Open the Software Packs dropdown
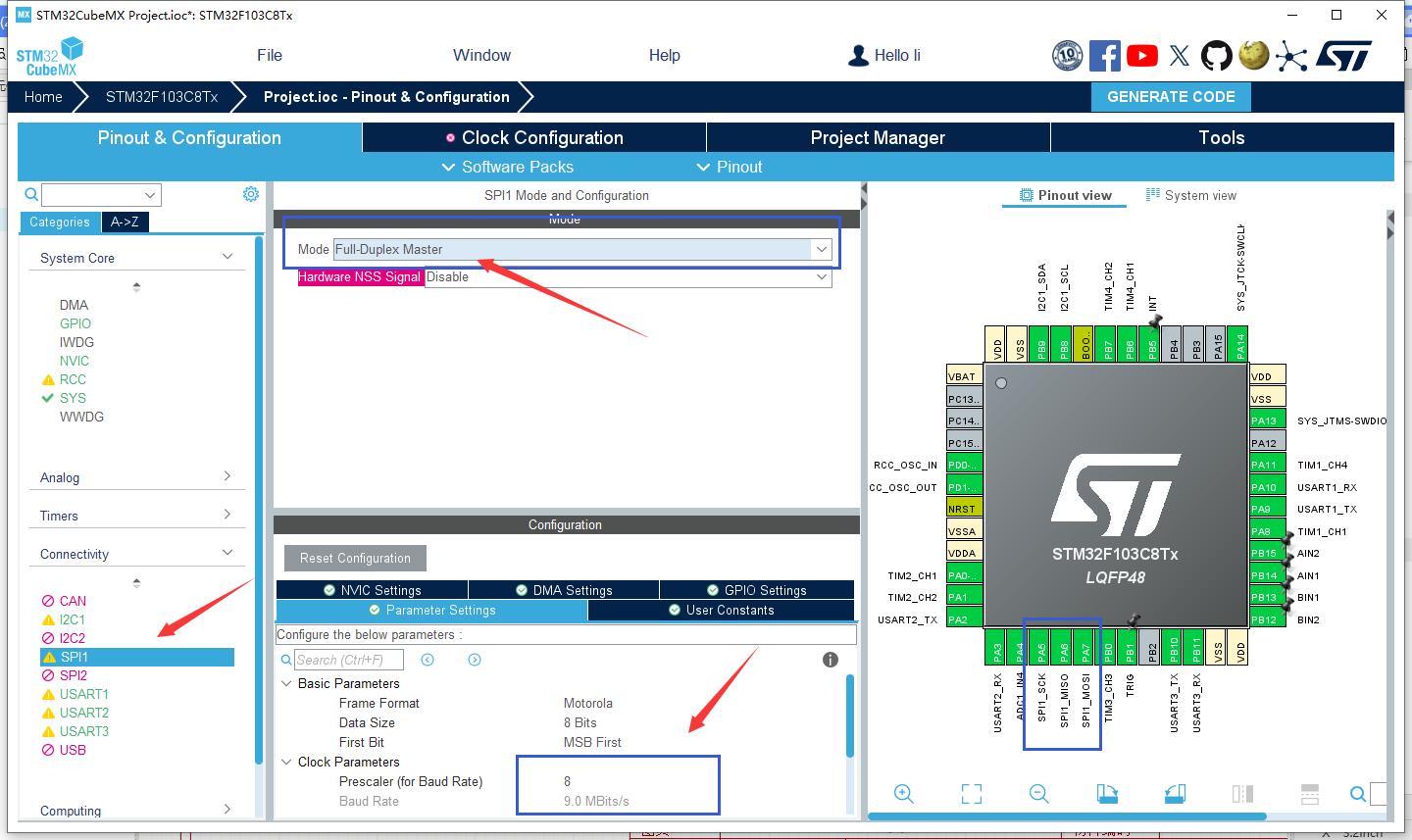Screen dimensions: 1412x840 click(507, 168)
